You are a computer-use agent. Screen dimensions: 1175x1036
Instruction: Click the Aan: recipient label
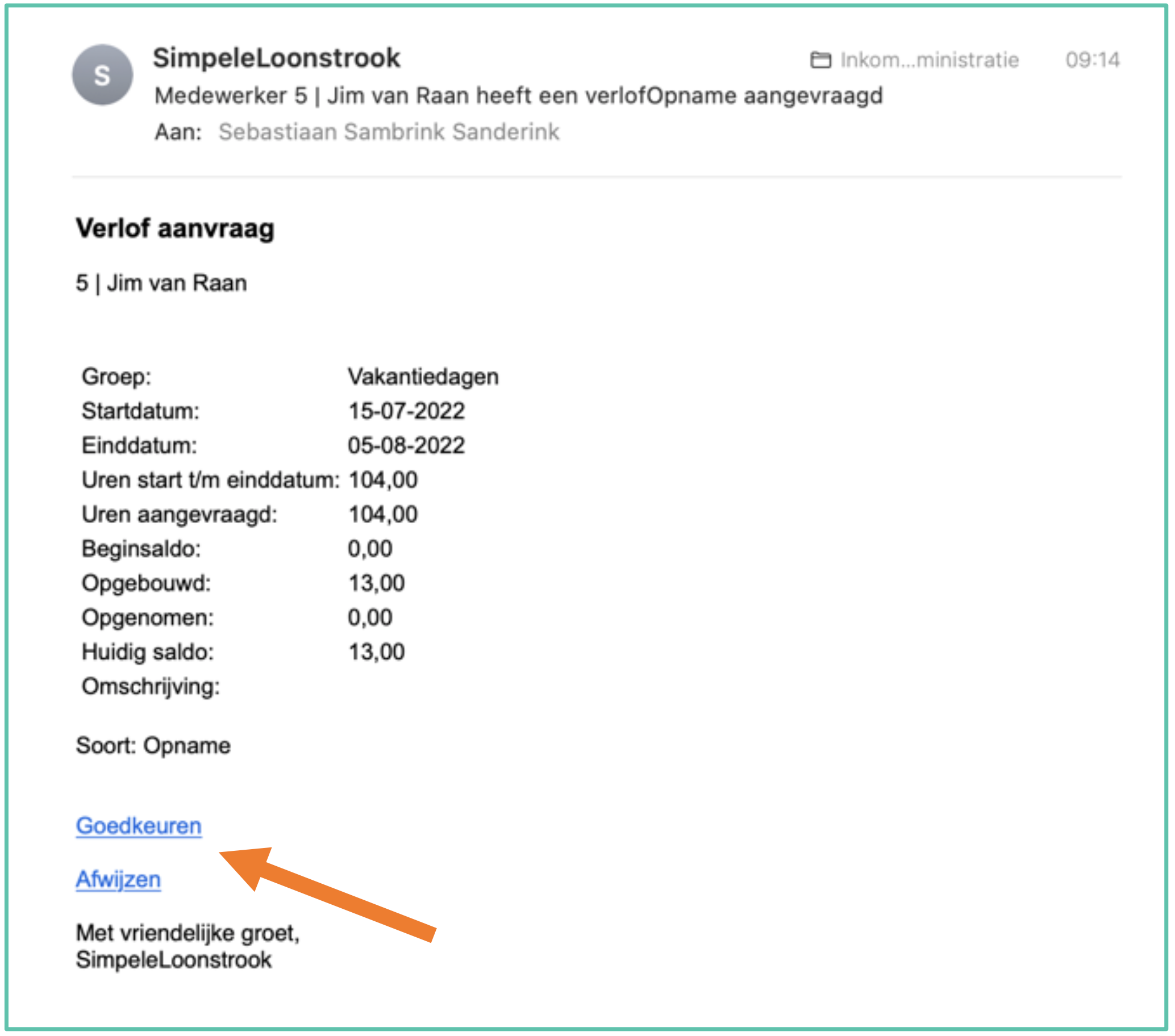pos(178,132)
